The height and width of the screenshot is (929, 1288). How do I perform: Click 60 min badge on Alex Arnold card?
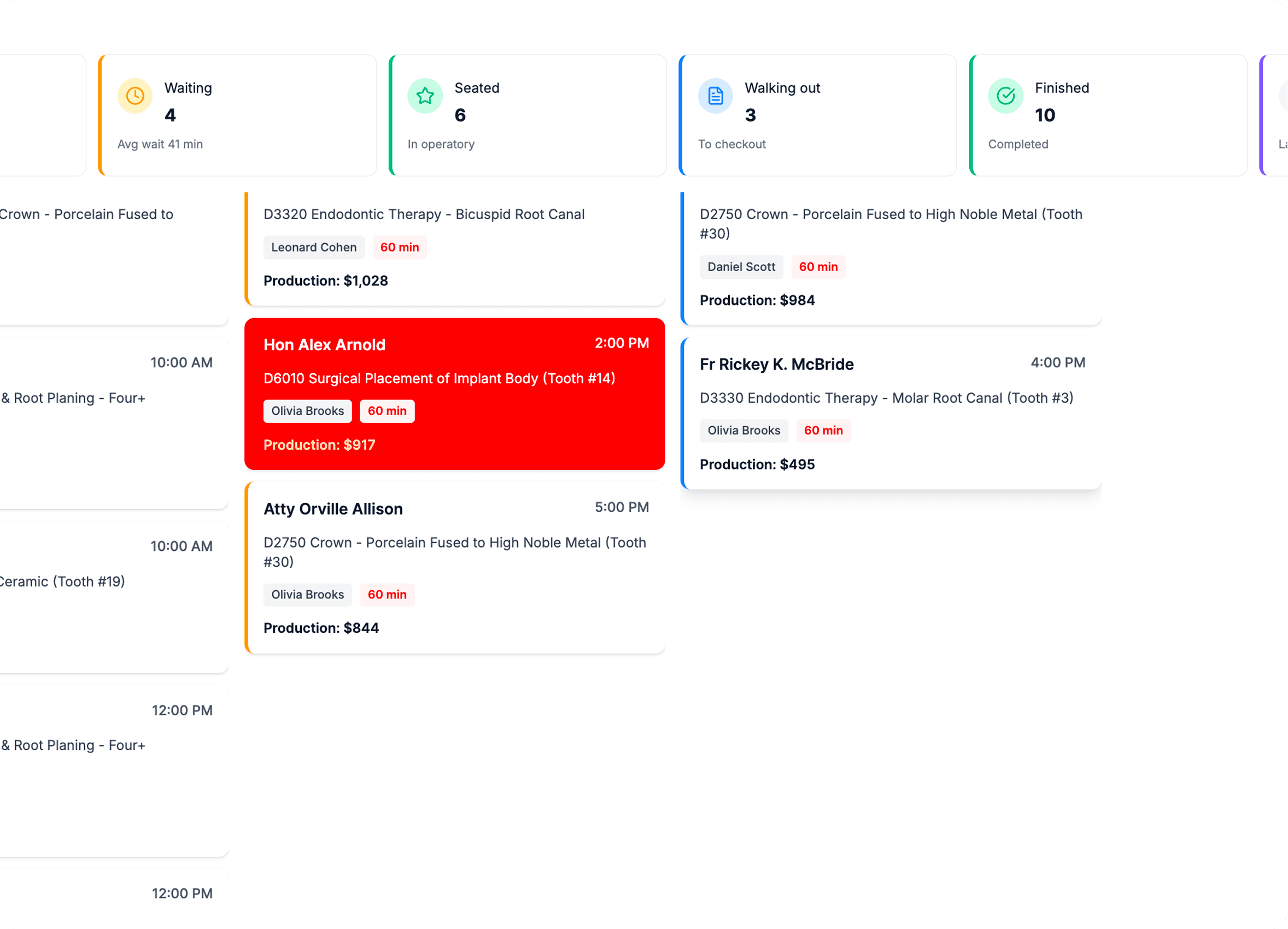(x=387, y=411)
